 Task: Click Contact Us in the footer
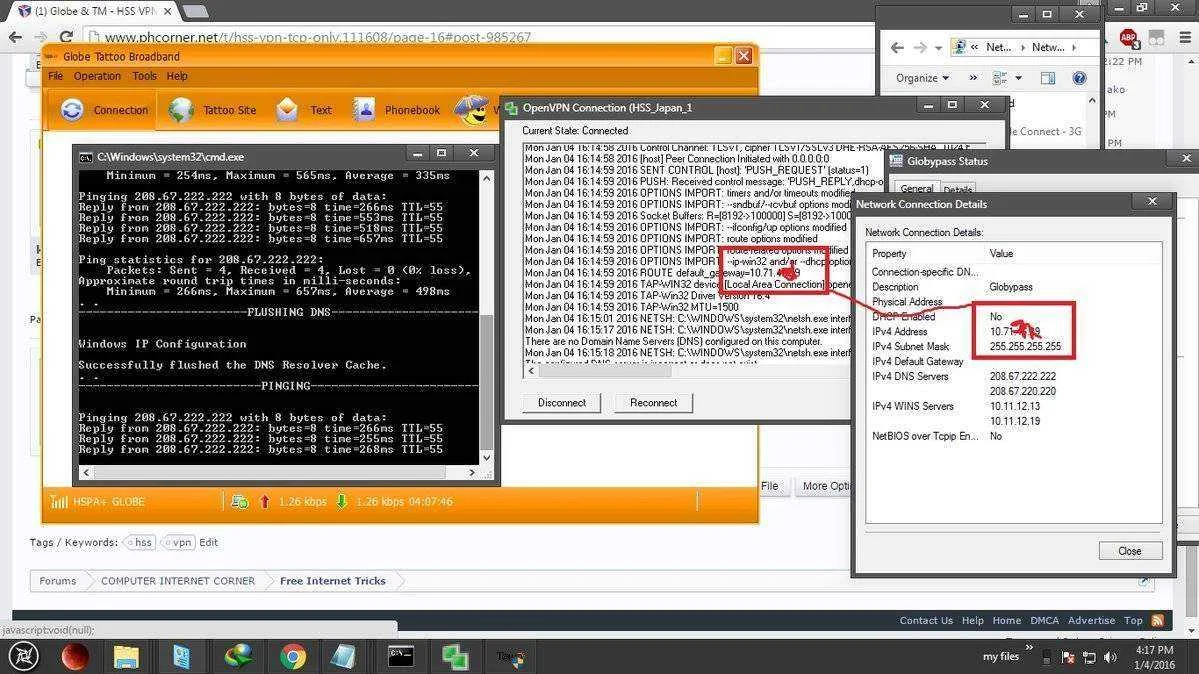(x=925, y=620)
